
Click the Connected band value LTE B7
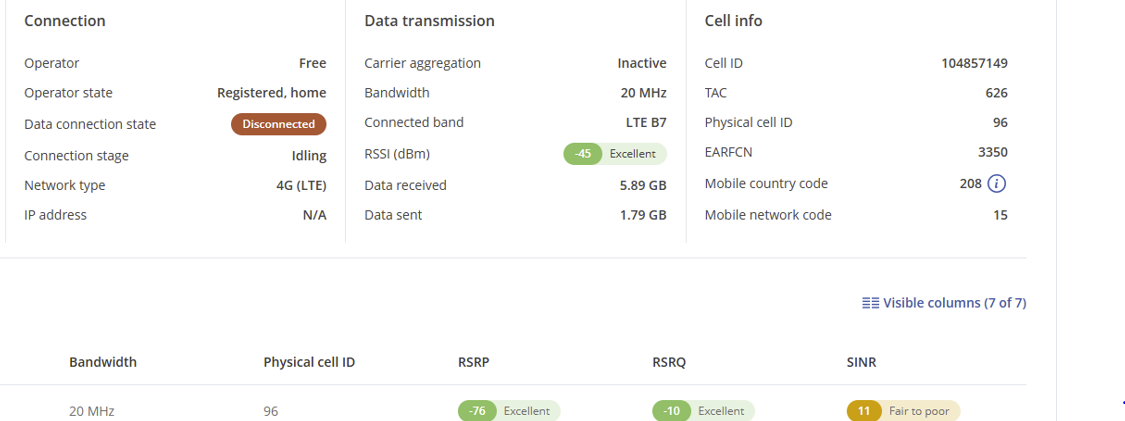point(645,123)
